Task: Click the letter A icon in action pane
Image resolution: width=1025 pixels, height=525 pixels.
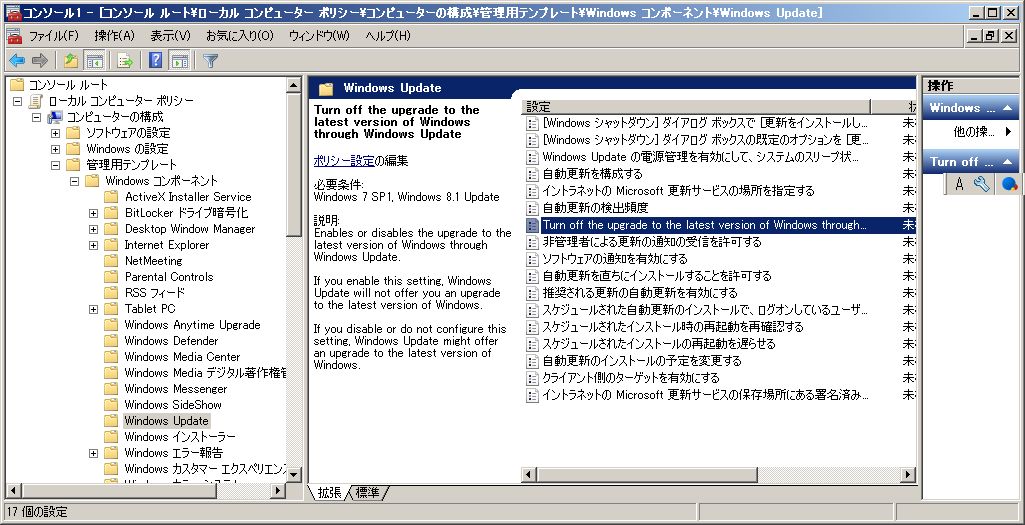Action: click(x=959, y=184)
